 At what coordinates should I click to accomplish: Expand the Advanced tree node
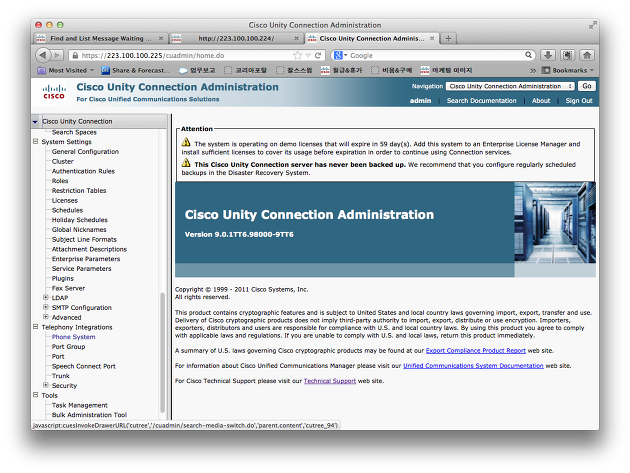[x=46, y=317]
